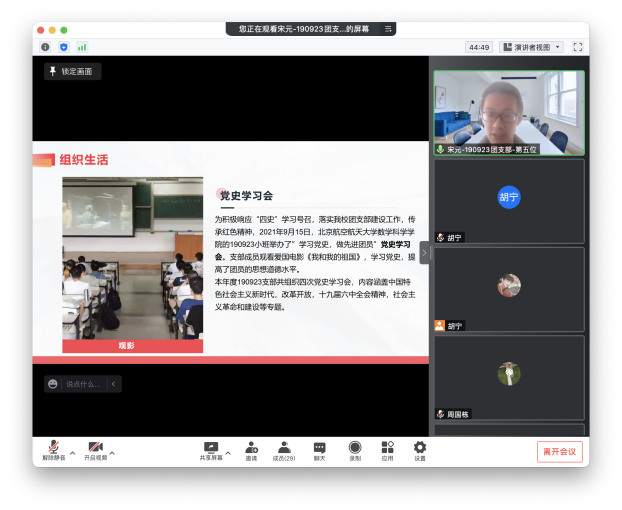622x510 pixels.
Task: Open the Chat (聊天) panel
Action: click(319, 449)
